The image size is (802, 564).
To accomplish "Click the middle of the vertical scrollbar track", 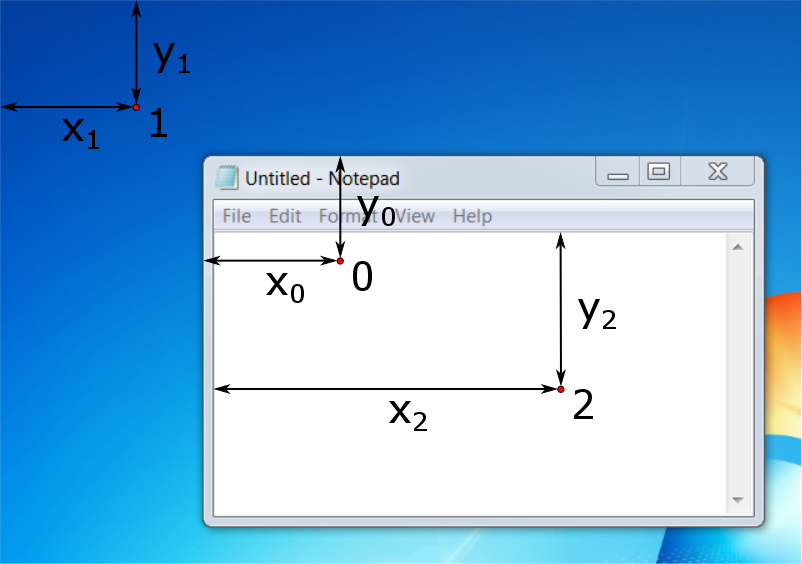I will point(738,373).
